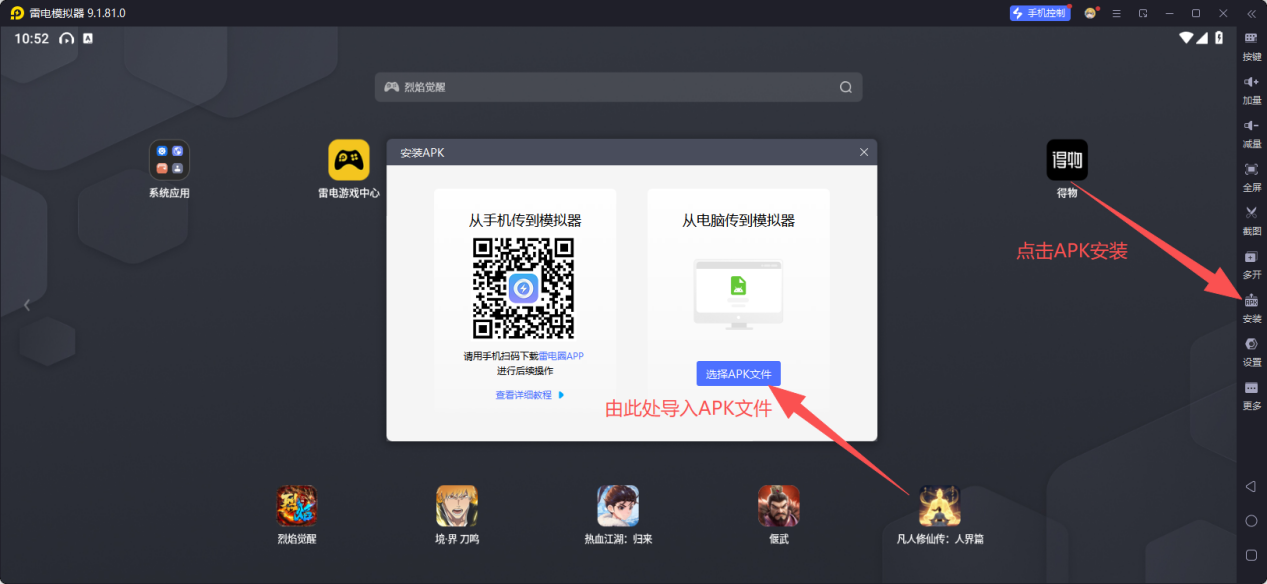Click the search magnifier icon
Image resolution: width=1267 pixels, height=584 pixels.
[846, 87]
